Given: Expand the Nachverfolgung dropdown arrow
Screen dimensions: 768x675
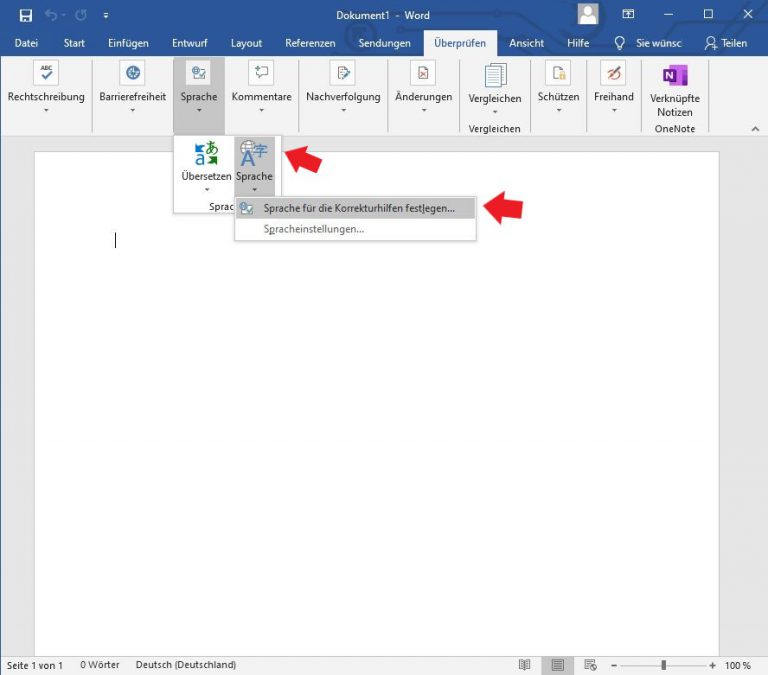Looking at the screenshot, I should 343,110.
